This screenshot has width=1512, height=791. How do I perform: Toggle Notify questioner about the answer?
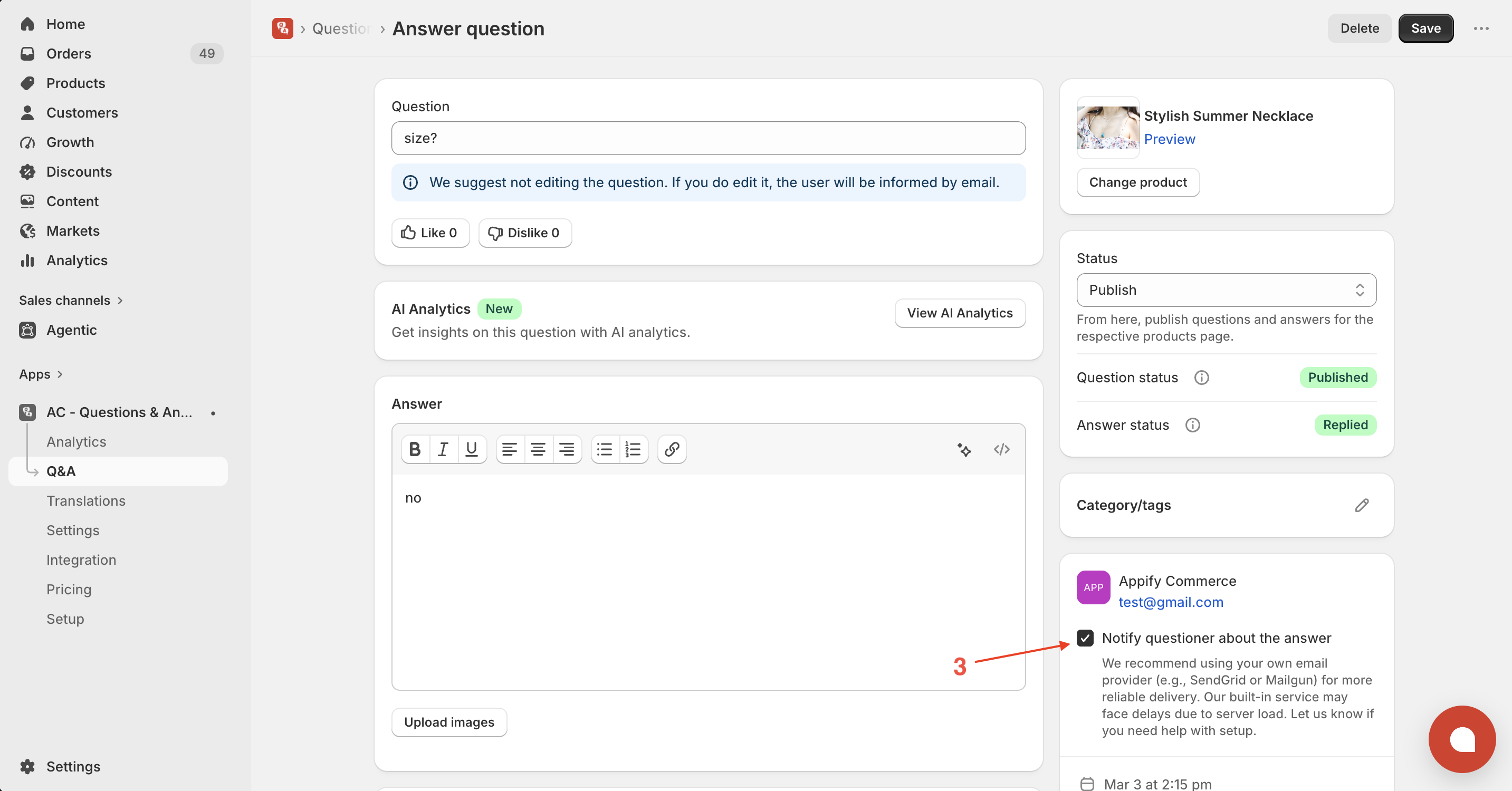(1085, 638)
